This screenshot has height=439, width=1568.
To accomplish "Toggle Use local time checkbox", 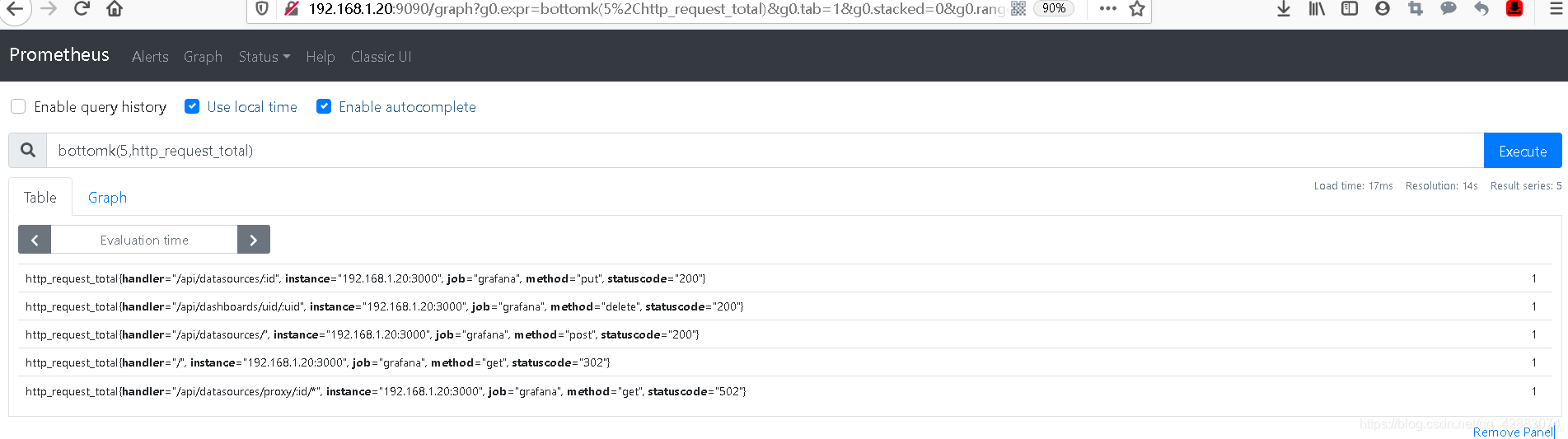I will (x=192, y=106).
